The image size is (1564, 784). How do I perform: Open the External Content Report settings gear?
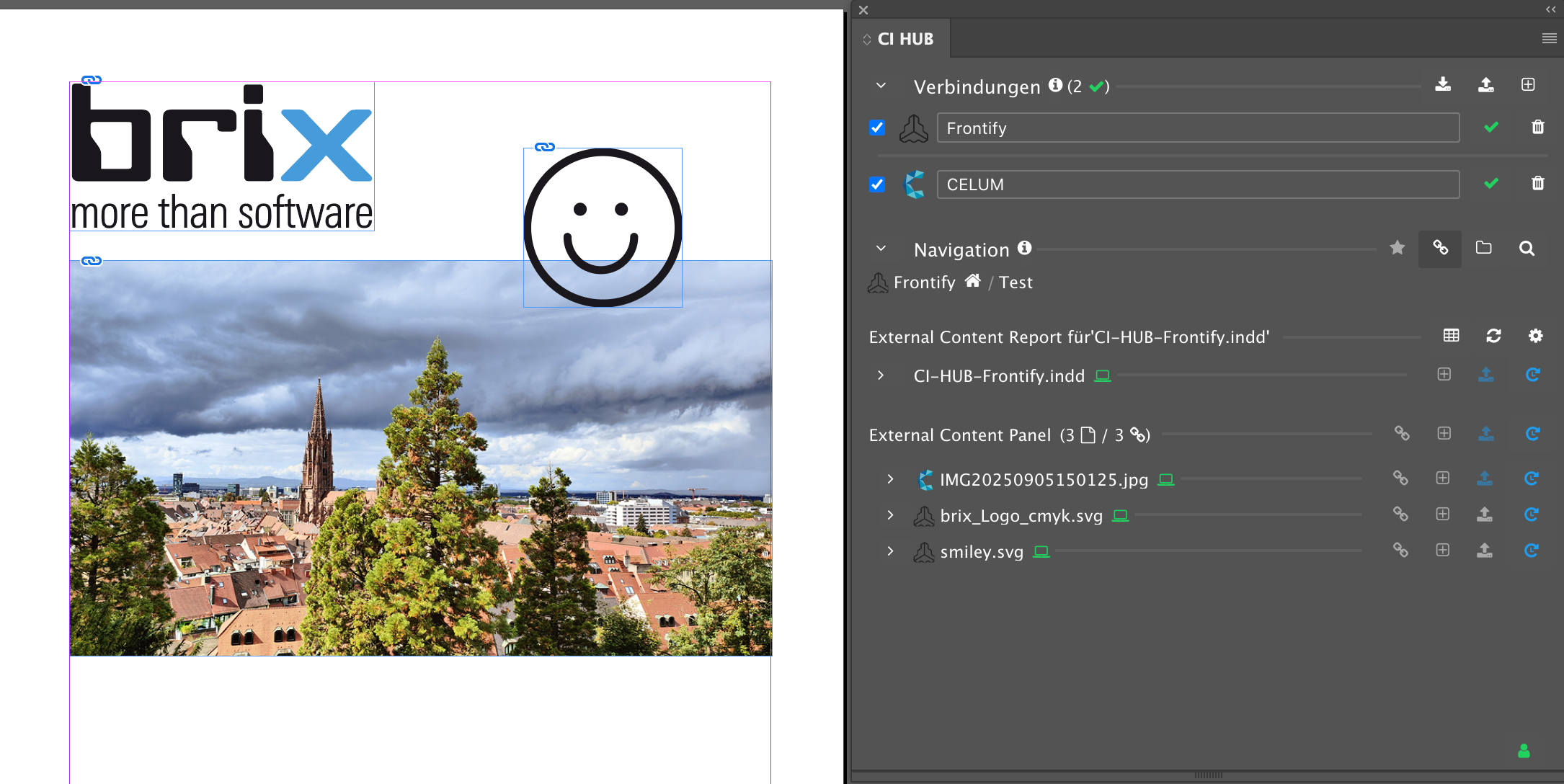pyautogui.click(x=1535, y=336)
